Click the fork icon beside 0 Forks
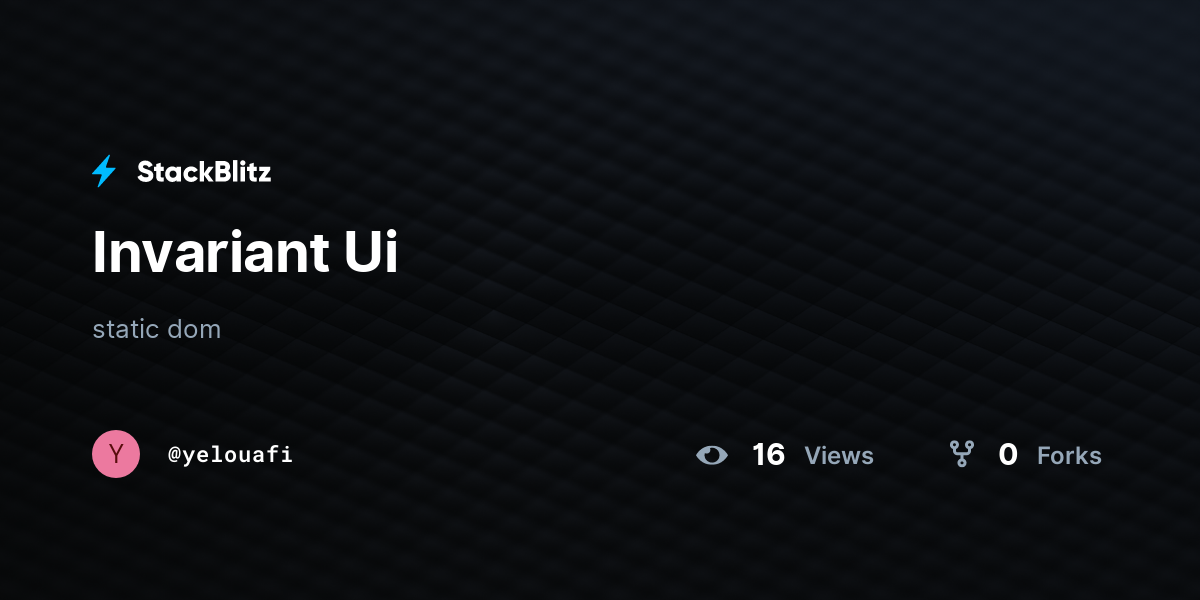 (962, 455)
